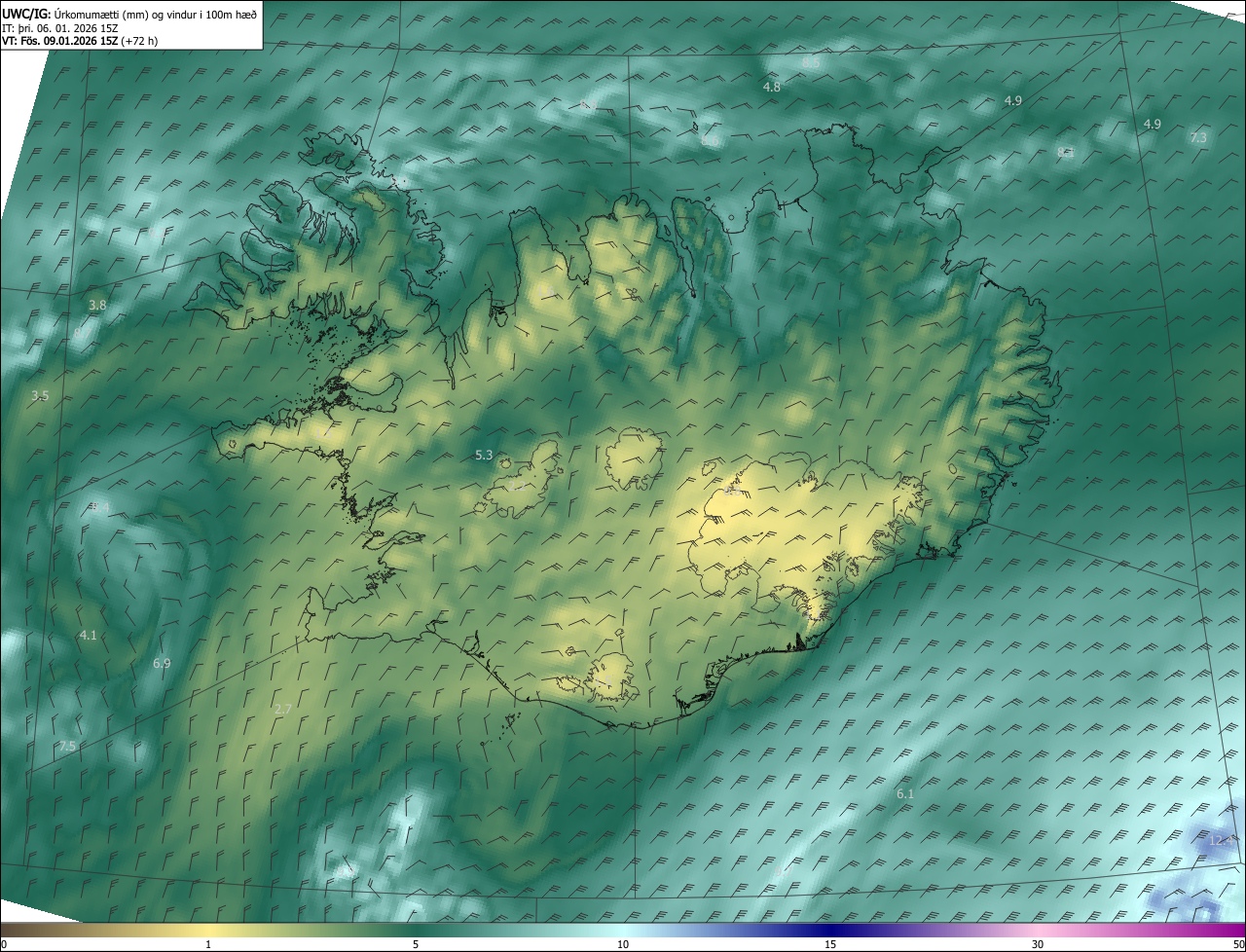Click the 7.5 value label near bottom-left
The height and width of the screenshot is (952, 1246).
tap(67, 747)
